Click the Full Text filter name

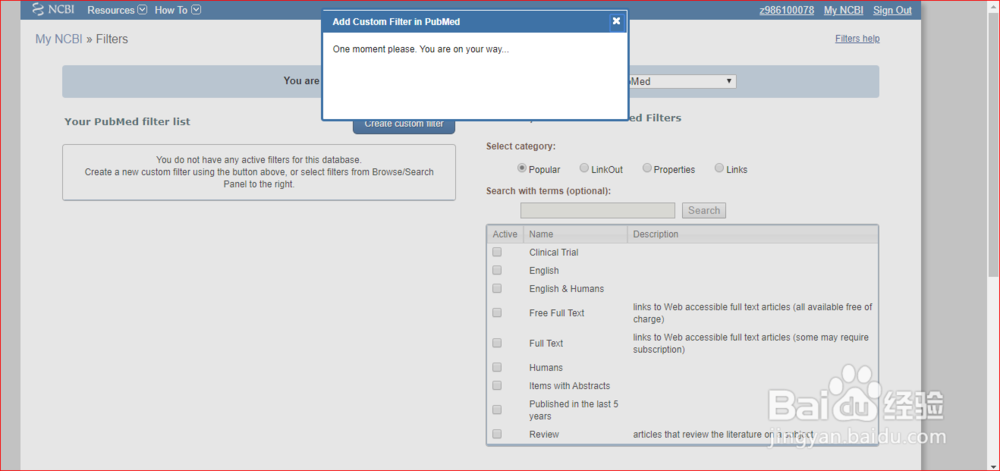[546, 344]
